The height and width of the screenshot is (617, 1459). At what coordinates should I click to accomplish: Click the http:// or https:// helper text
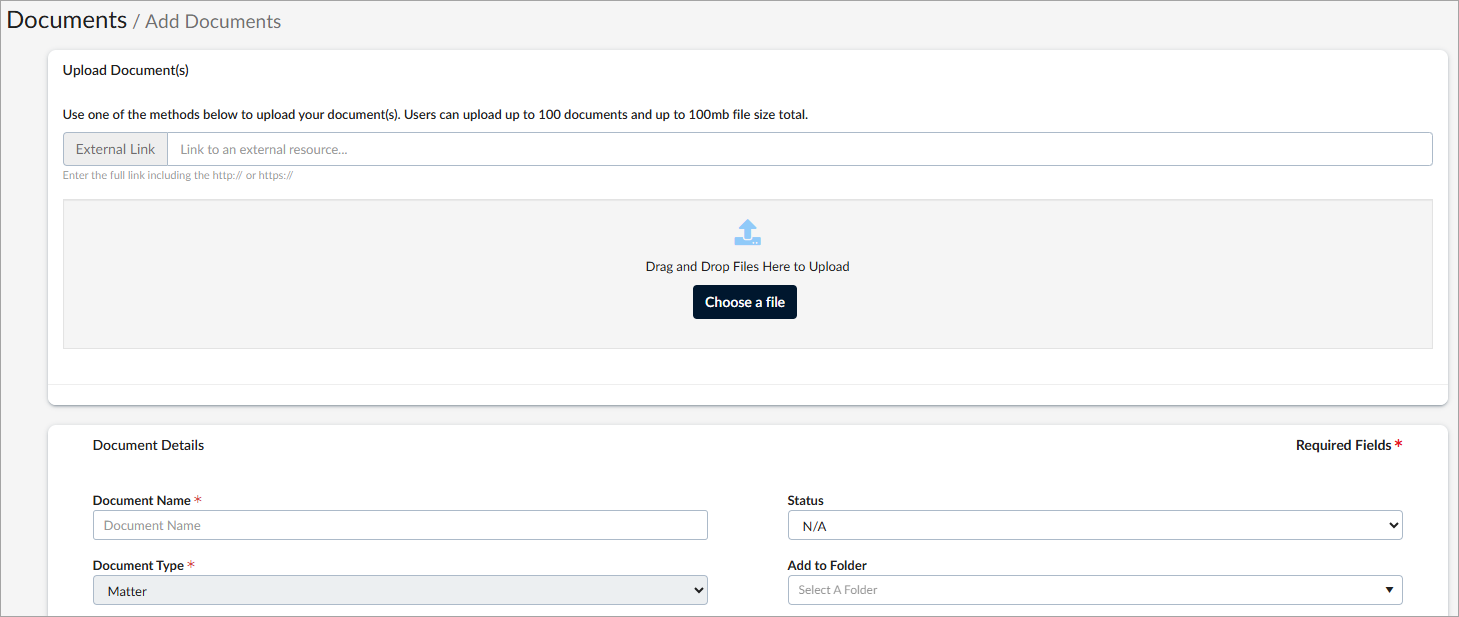point(177,175)
